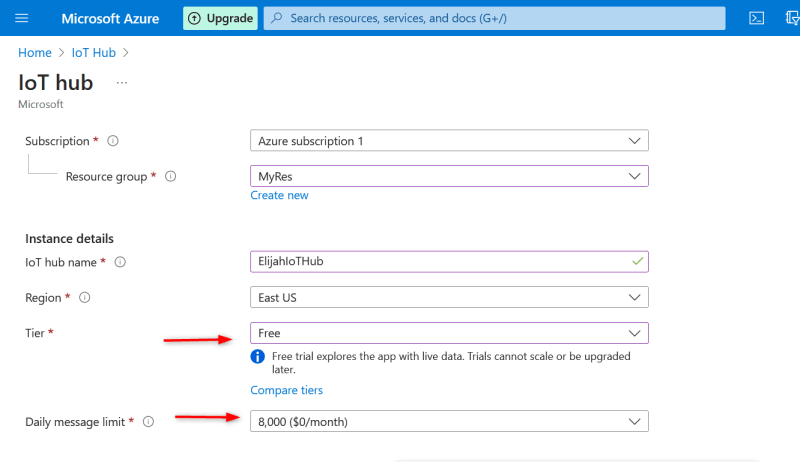
Task: Open the Subscription dropdown
Action: 449,141
